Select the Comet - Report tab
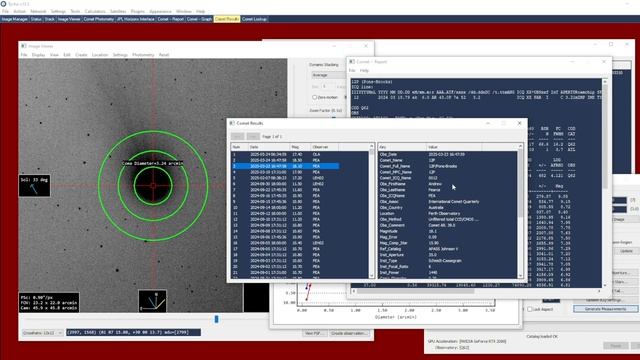 (x=171, y=19)
